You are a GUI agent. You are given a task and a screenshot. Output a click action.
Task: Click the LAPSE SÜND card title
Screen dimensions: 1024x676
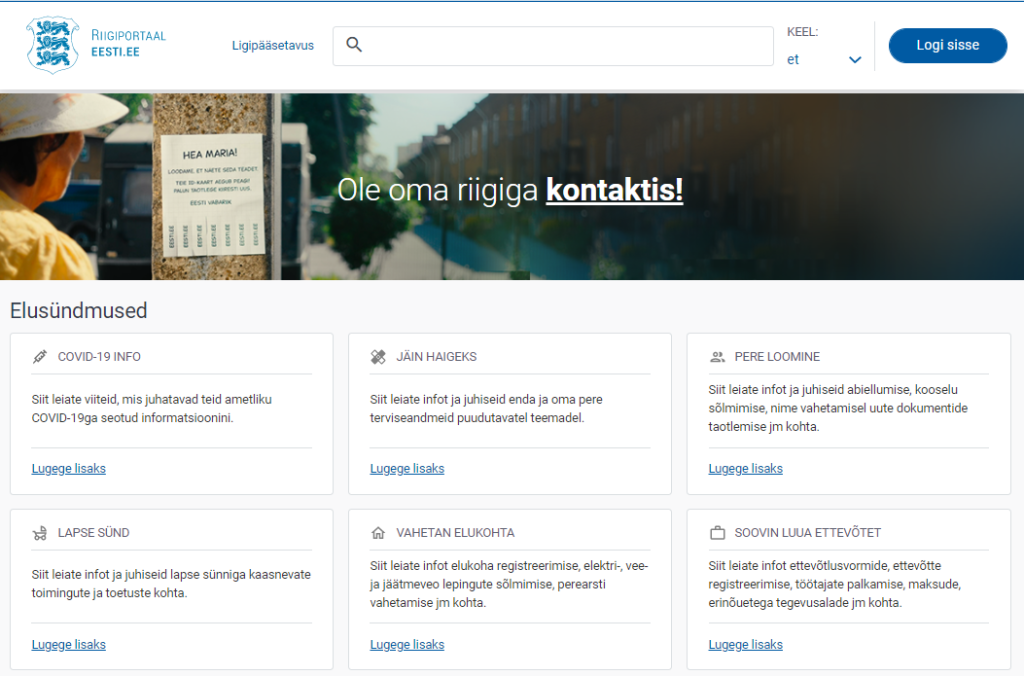pyautogui.click(x=93, y=533)
